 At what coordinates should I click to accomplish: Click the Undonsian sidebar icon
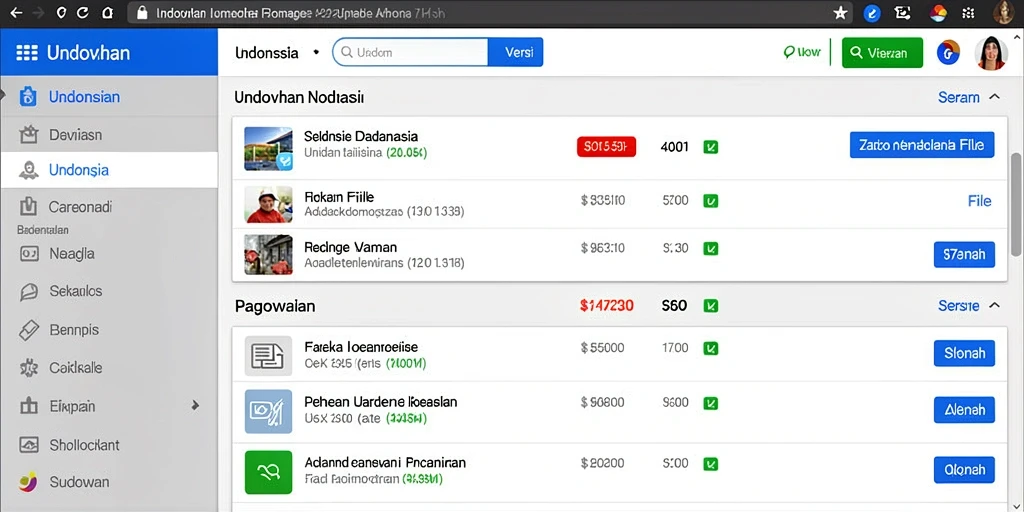28,97
